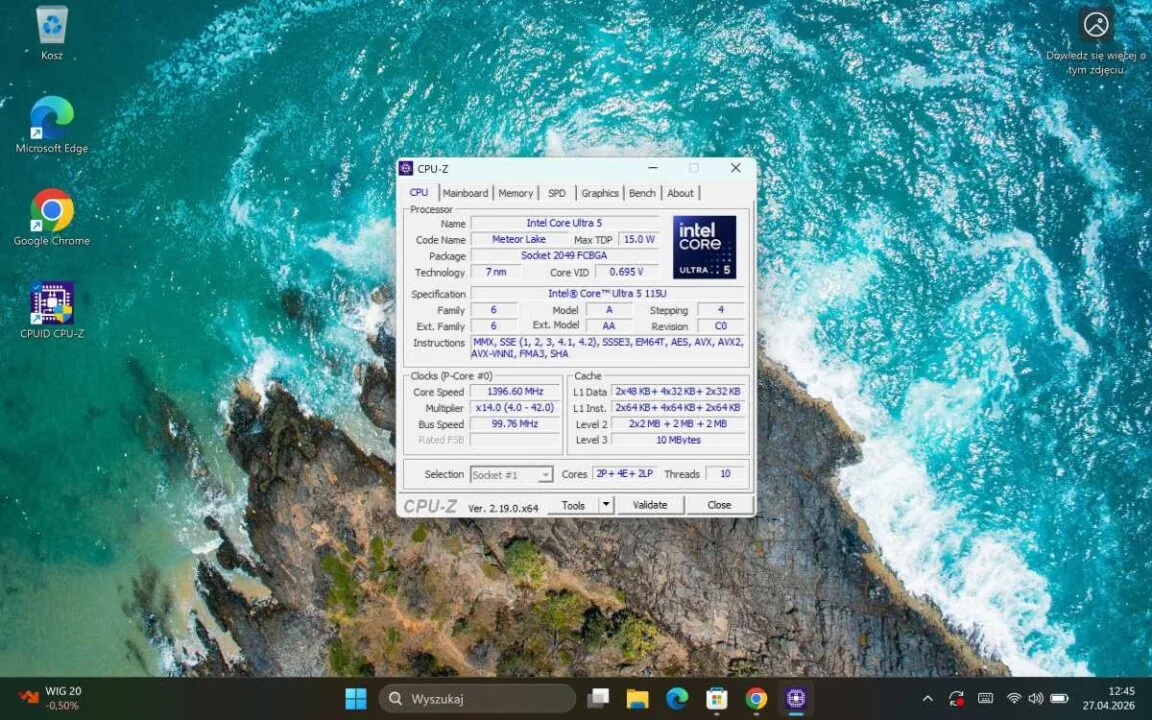The image size is (1152, 720).
Task: Open the Bench tab
Action: (x=642, y=193)
